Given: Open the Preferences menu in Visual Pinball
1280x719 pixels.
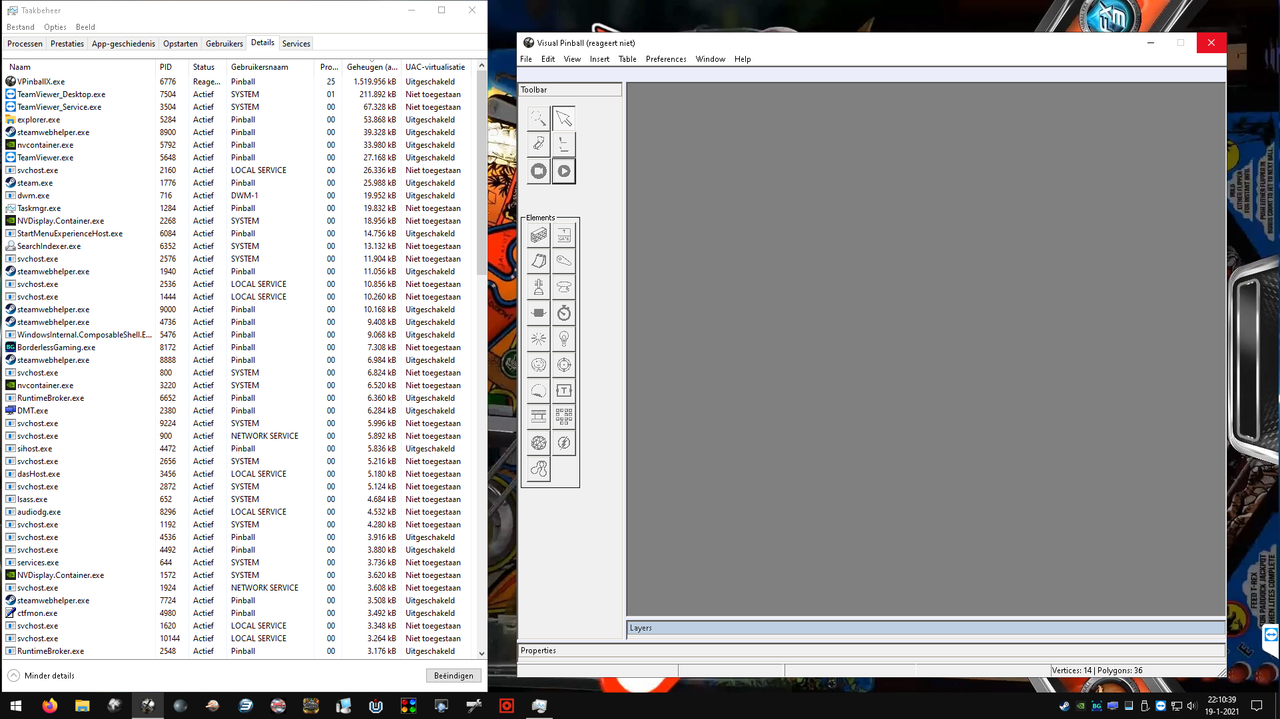Looking at the screenshot, I should coord(666,59).
